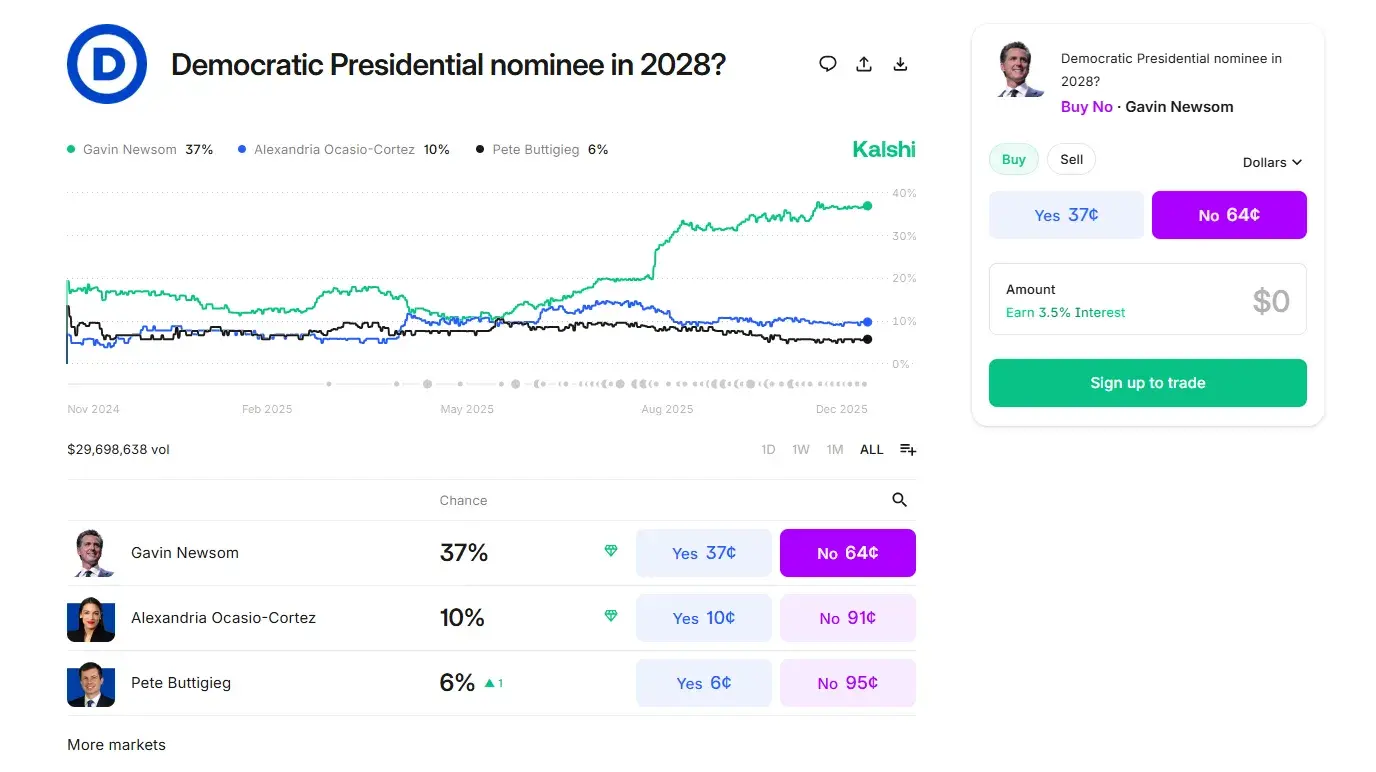Switch chart timeframe to 1W
Viewport: 1376px width, 772px height.
800,449
